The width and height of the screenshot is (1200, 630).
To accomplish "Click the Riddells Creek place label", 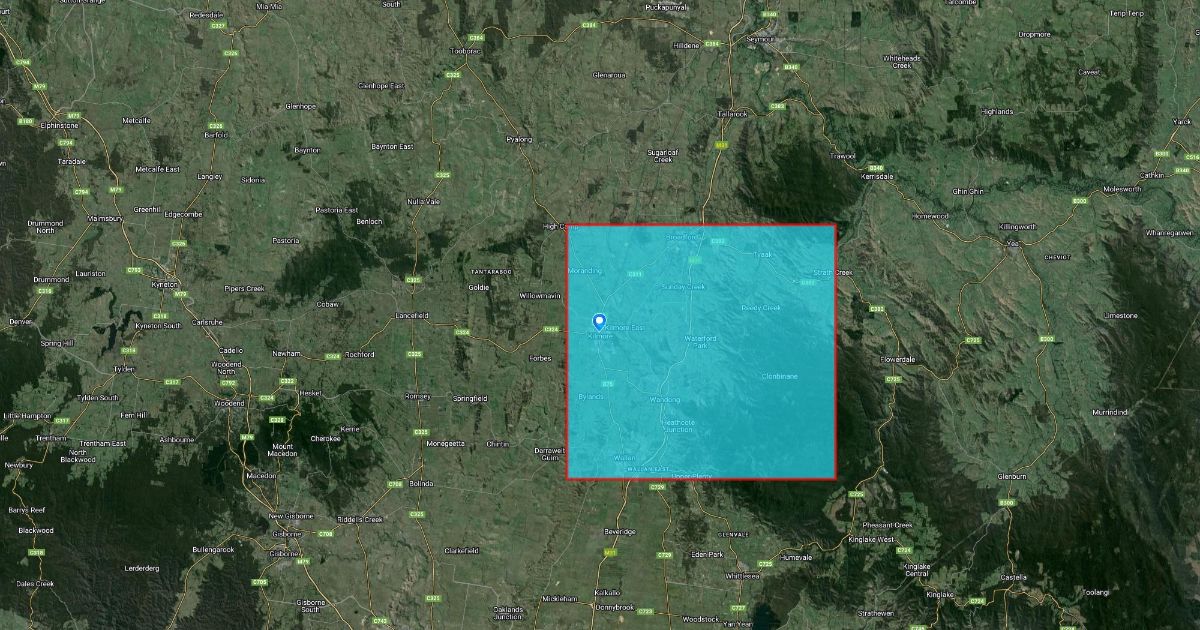I will (361, 519).
